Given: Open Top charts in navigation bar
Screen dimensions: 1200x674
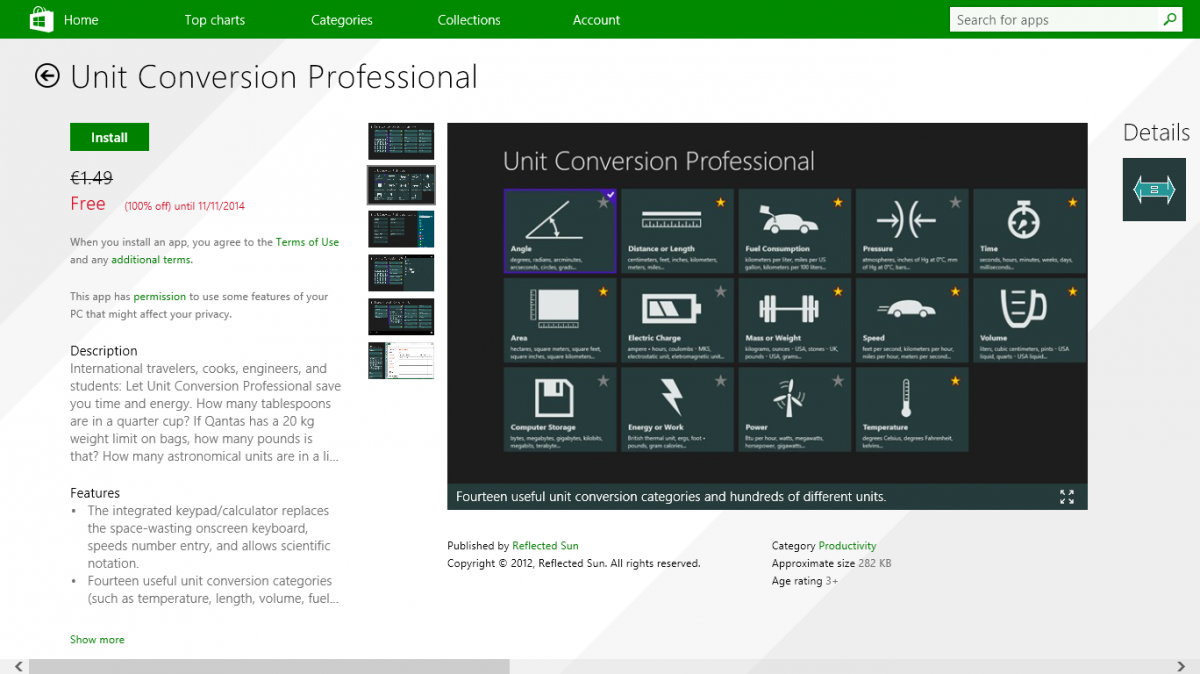Looking at the screenshot, I should pos(215,20).
